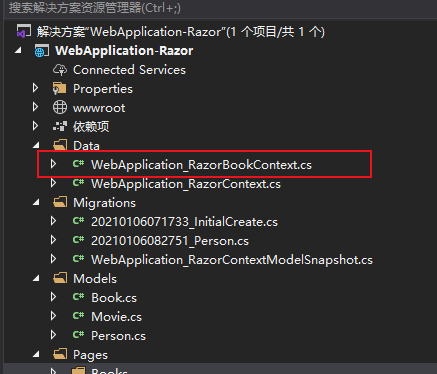Expand the Properties node
The image size is (437, 374).
pos(36,88)
